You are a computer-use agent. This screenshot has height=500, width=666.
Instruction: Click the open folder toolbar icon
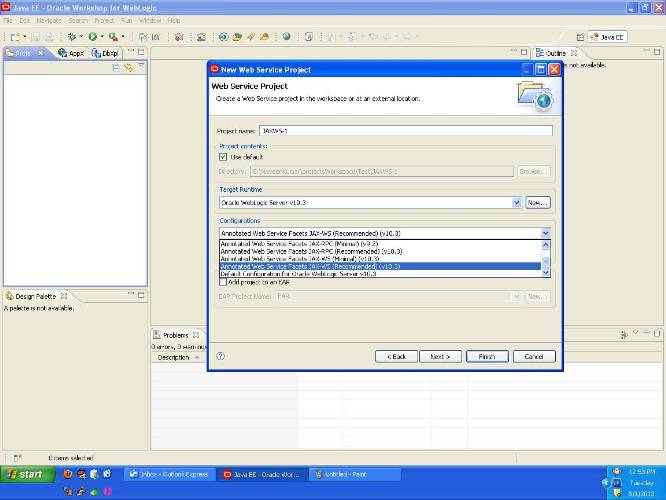[237, 37]
